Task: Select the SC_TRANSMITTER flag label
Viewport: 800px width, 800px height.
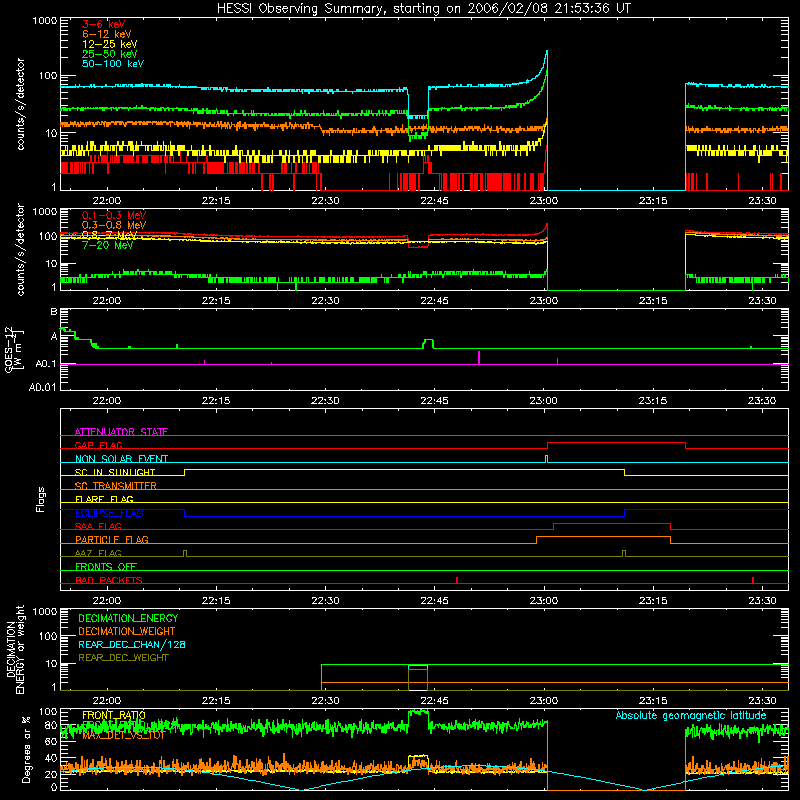Action: point(115,485)
